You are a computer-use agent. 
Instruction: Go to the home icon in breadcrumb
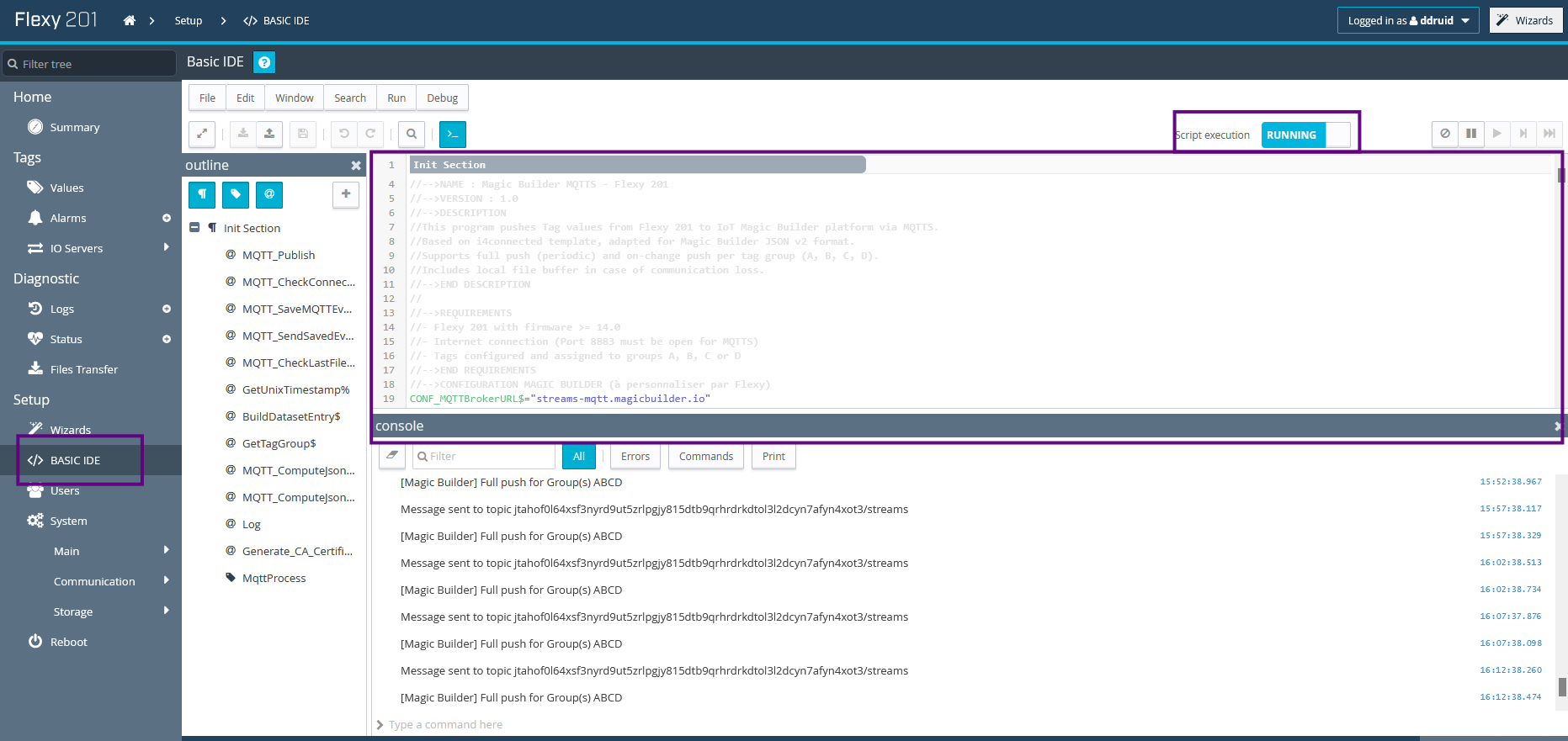[x=129, y=20]
